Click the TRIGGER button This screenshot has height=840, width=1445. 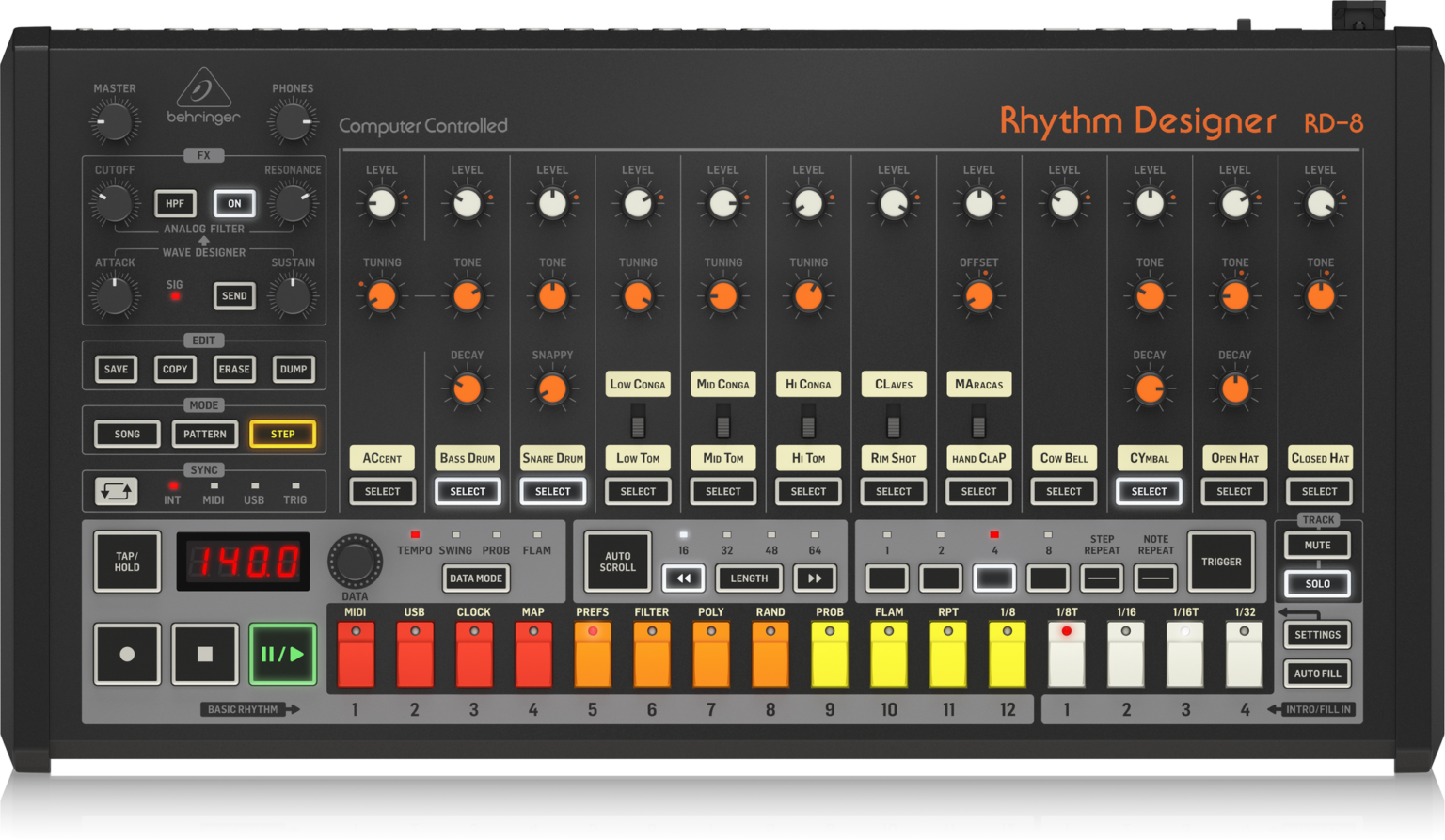pyautogui.click(x=1221, y=562)
